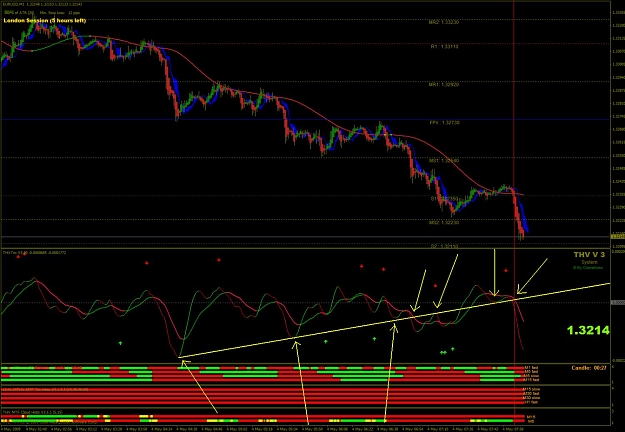Screen dimensions: 625x432
Task: Click the By Cobraforex credit text
Action: (588, 268)
